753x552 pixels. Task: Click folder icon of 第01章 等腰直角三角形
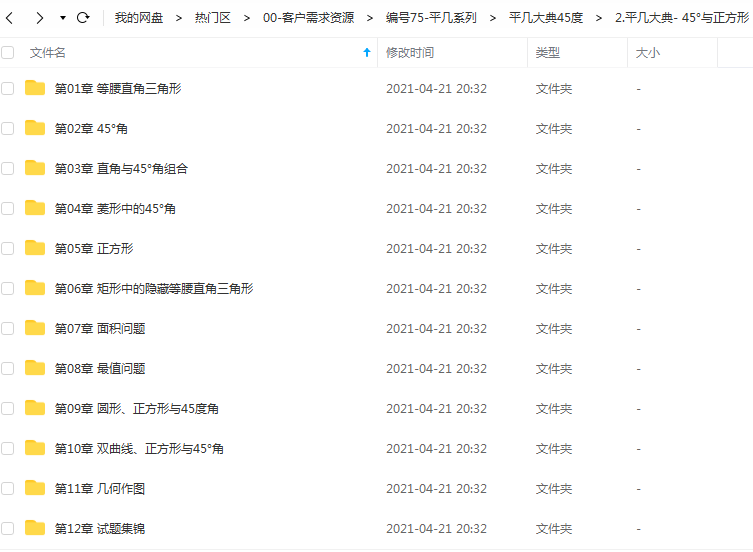(x=35, y=88)
